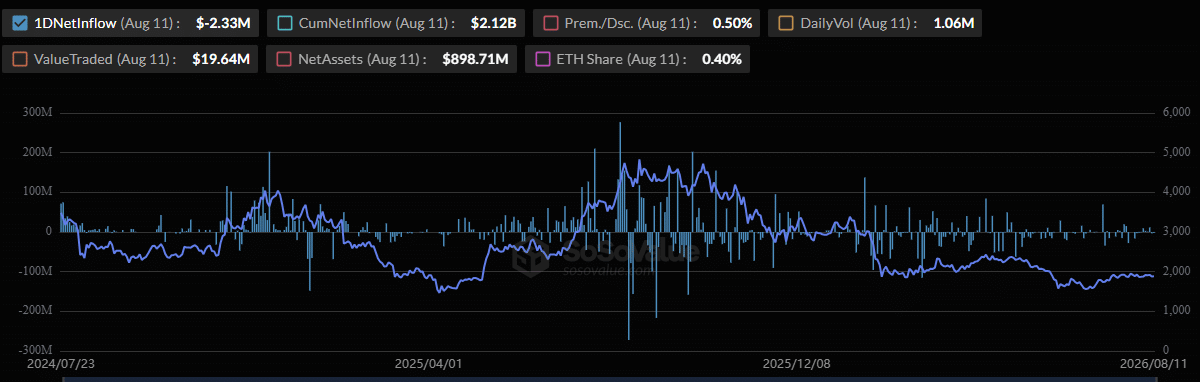Click the ETH Share value 0.40%

(x=722, y=59)
